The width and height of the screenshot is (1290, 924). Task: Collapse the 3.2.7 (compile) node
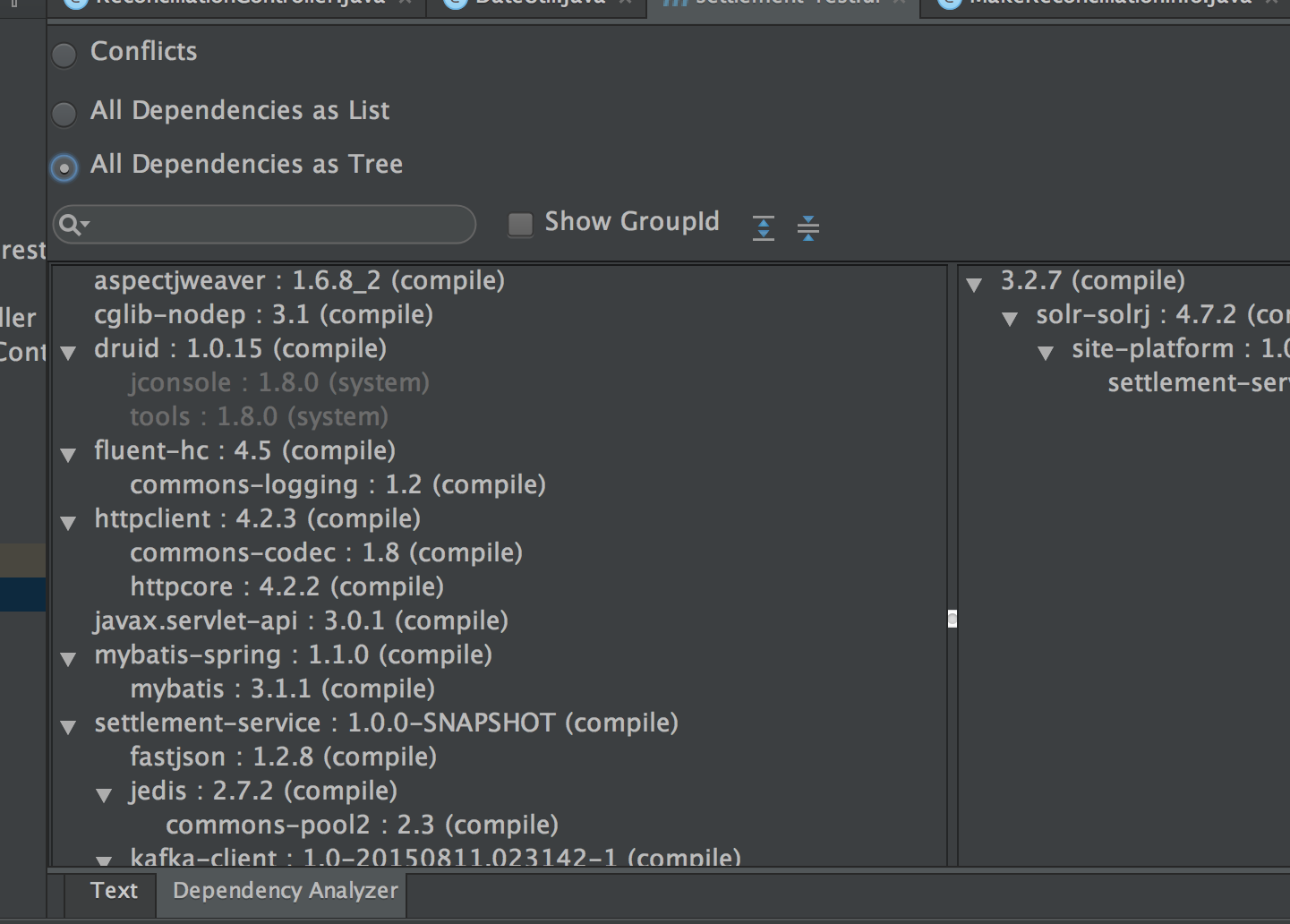pyautogui.click(x=974, y=285)
